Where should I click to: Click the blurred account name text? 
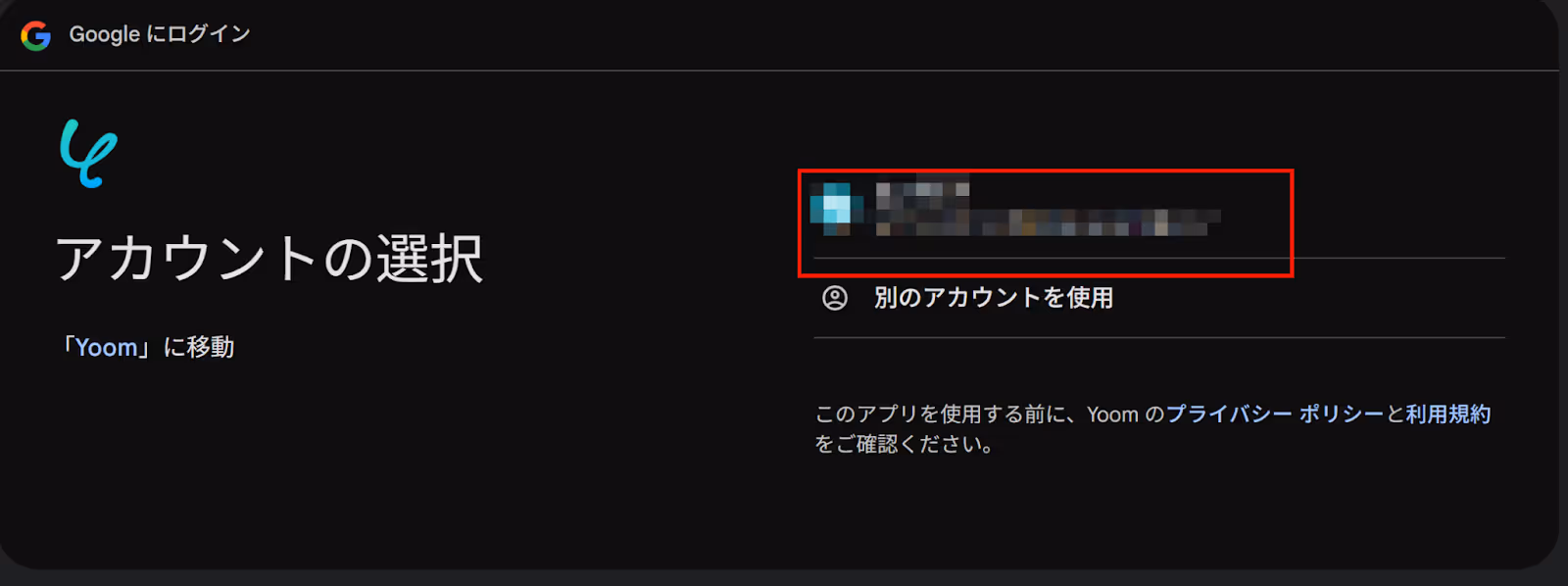[x=922, y=192]
